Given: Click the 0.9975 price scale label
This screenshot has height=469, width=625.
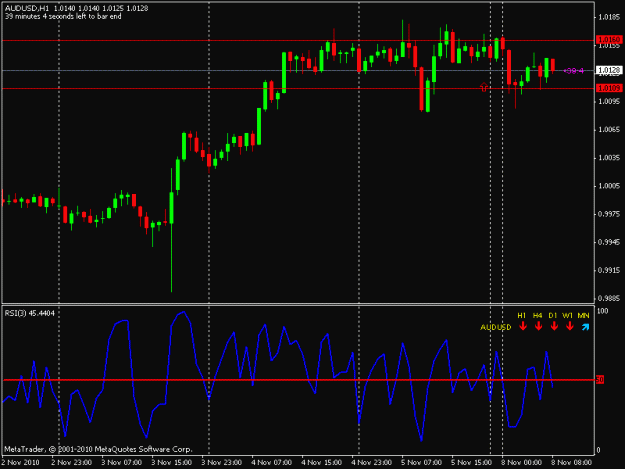Looking at the screenshot, I should click(609, 214).
